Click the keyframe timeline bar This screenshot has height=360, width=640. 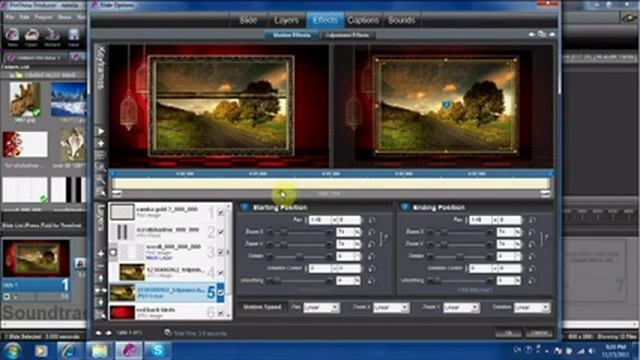tap(331, 184)
